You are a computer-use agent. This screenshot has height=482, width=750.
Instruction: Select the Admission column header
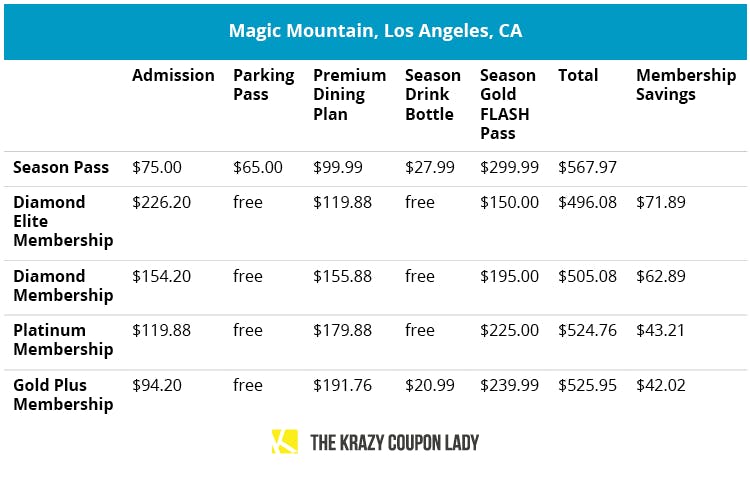pos(173,76)
